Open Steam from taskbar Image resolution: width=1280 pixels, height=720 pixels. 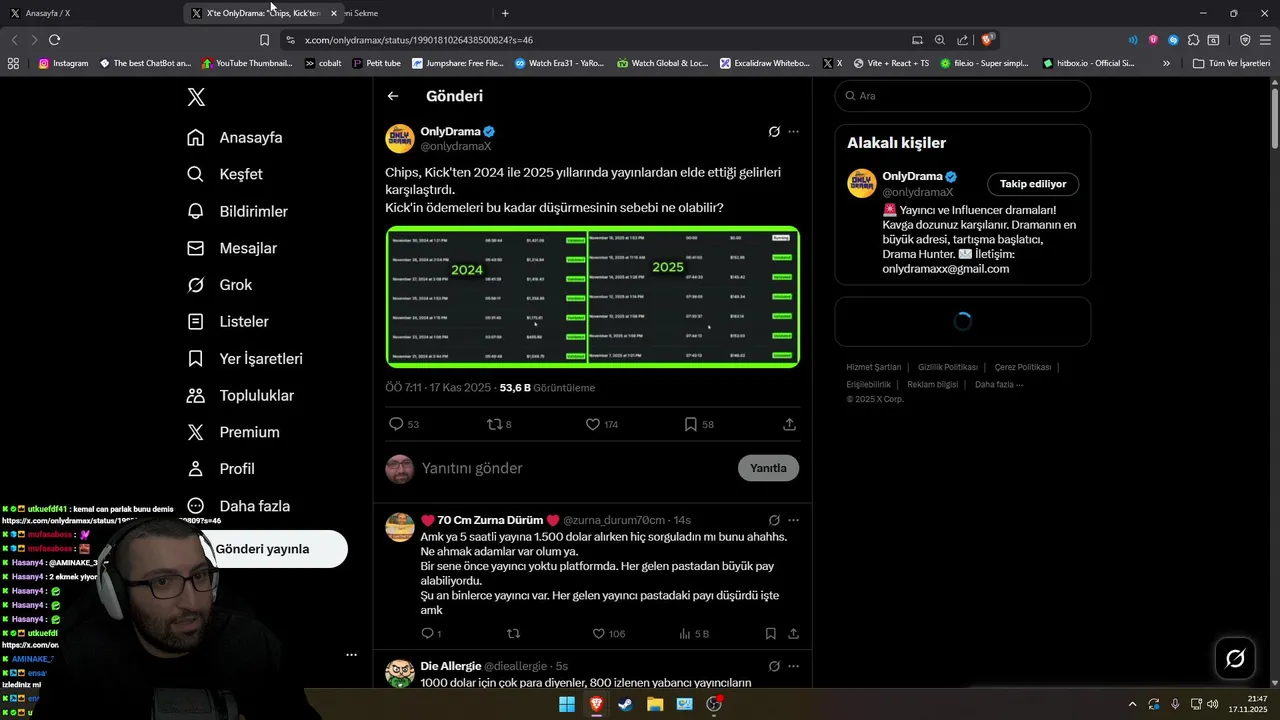(626, 704)
